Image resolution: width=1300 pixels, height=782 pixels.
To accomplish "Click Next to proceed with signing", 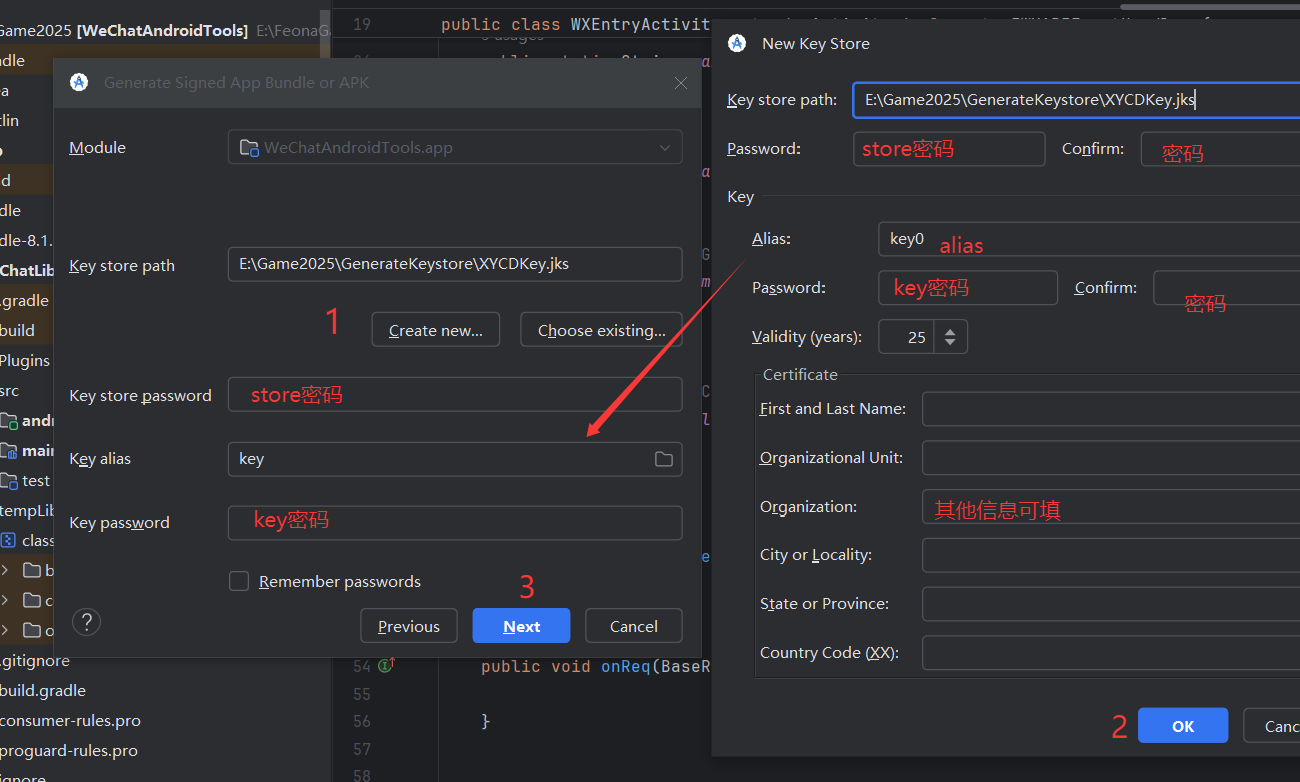I will [521, 625].
